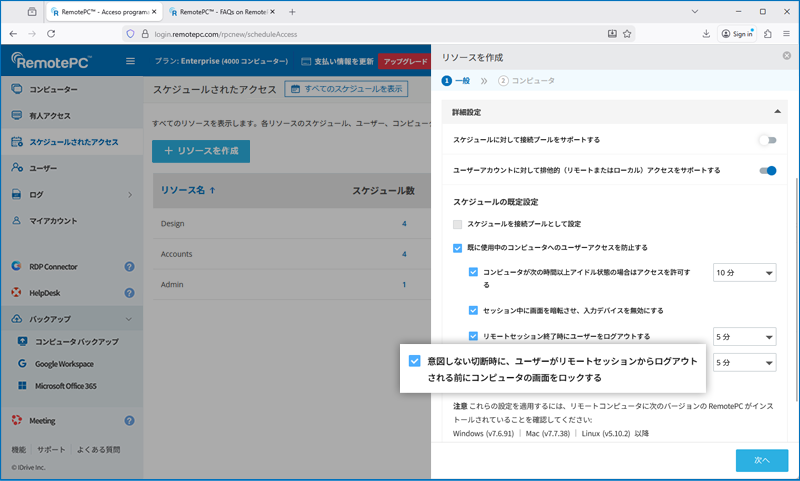Uncheck セッション中に画面を暗転させる checkbox
Viewport: 800px width, 481px height.
tap(473, 310)
